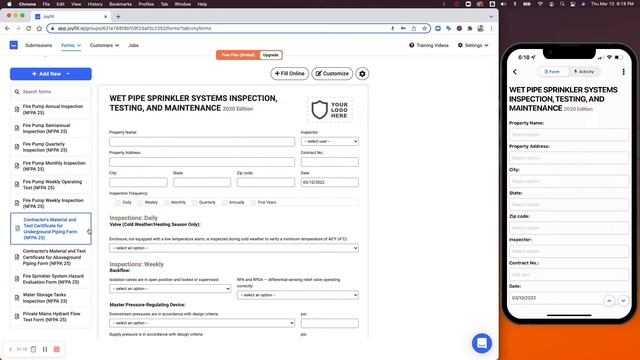Click the search forms magnifier icon
640x360 pixels.
17,92
